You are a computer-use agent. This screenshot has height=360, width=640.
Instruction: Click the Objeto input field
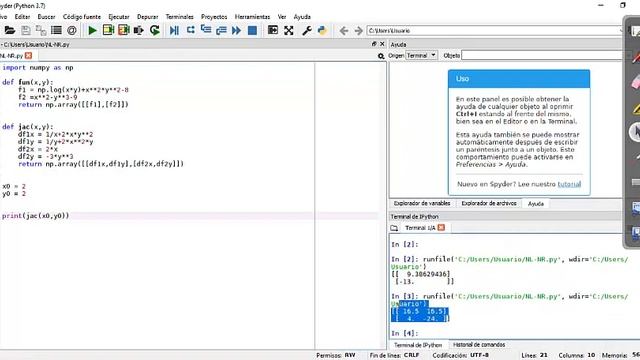(542, 55)
